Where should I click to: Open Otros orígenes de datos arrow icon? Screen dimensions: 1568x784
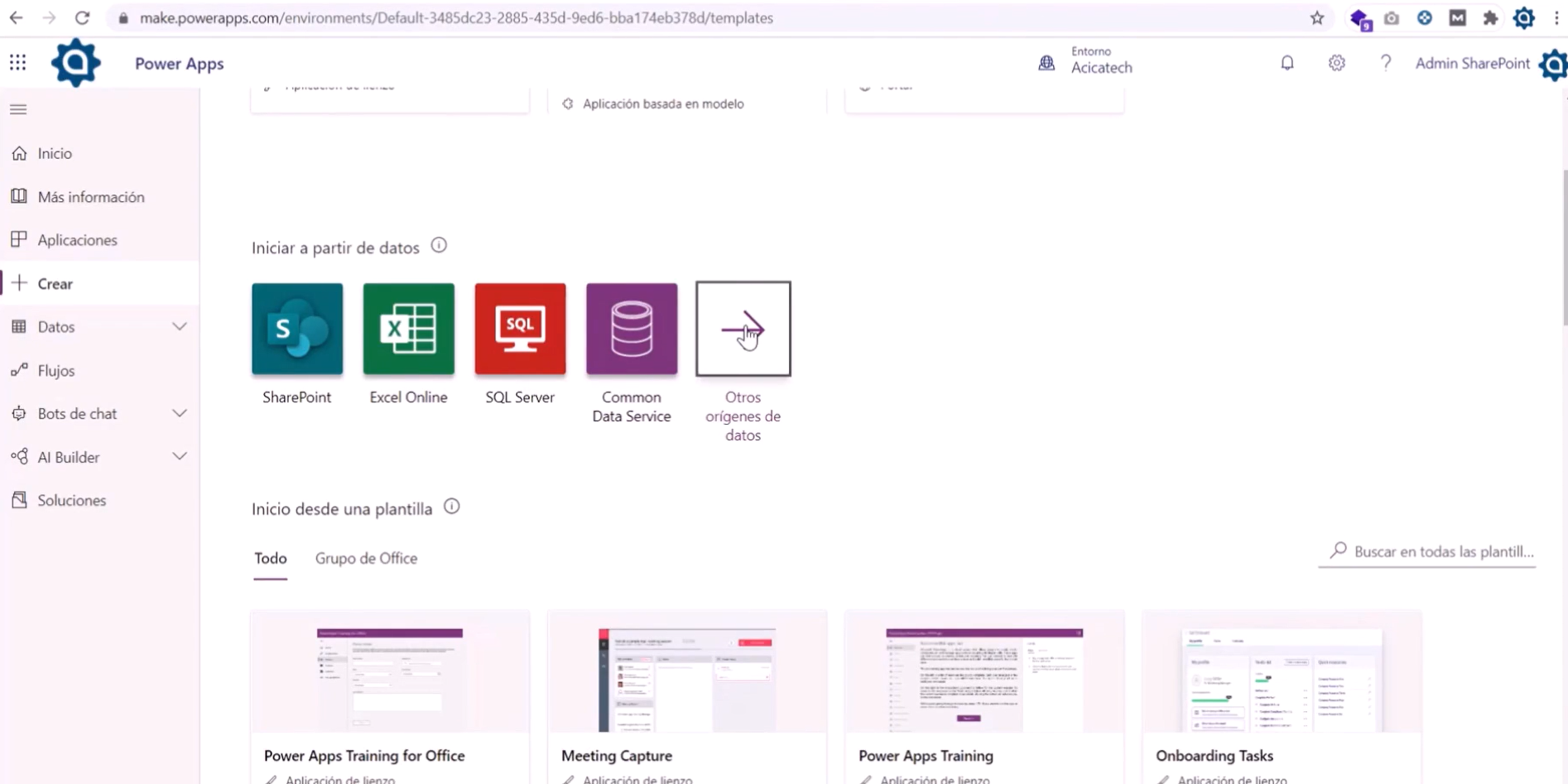tap(743, 329)
